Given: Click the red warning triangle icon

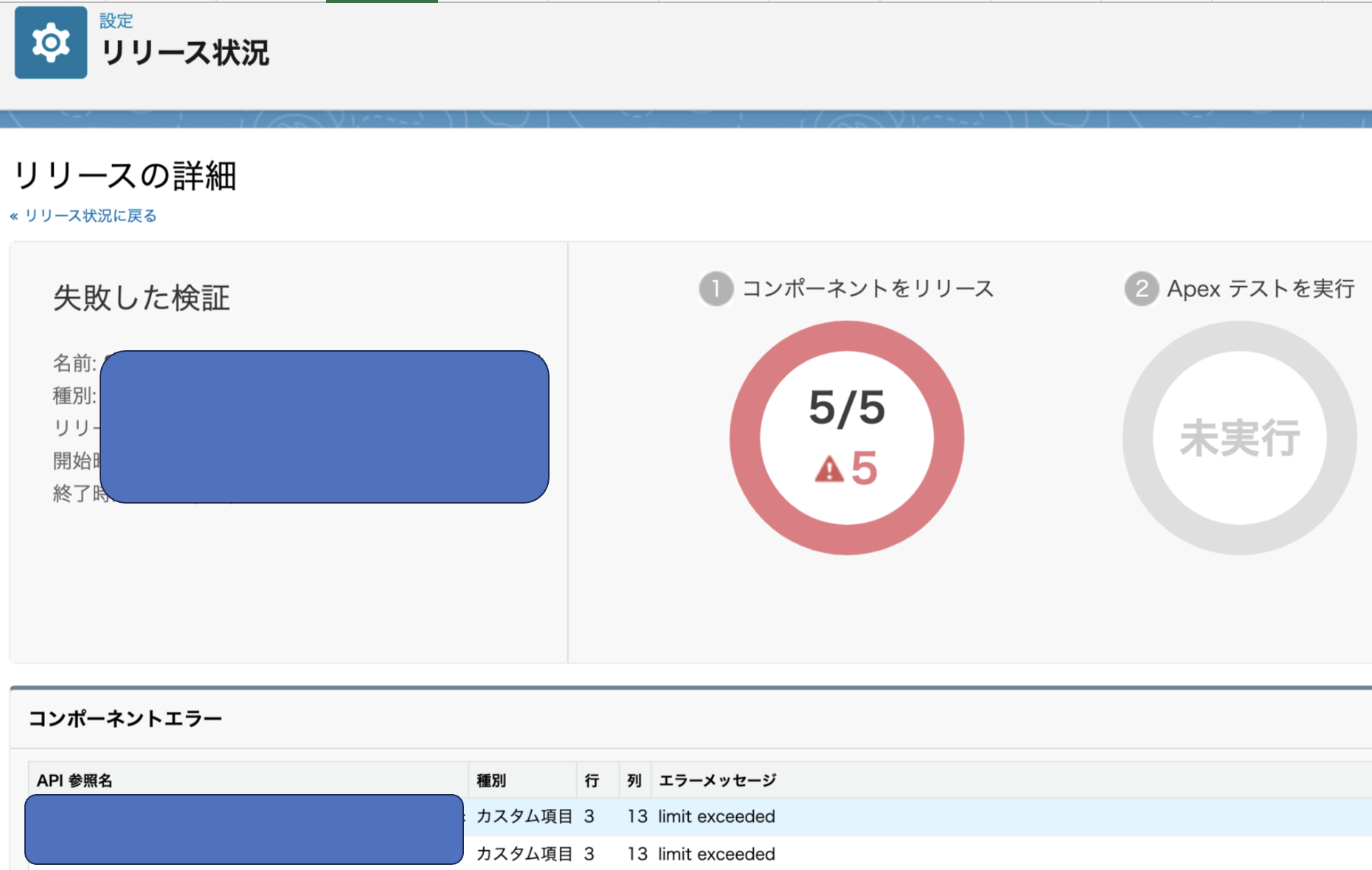Looking at the screenshot, I should tap(829, 468).
